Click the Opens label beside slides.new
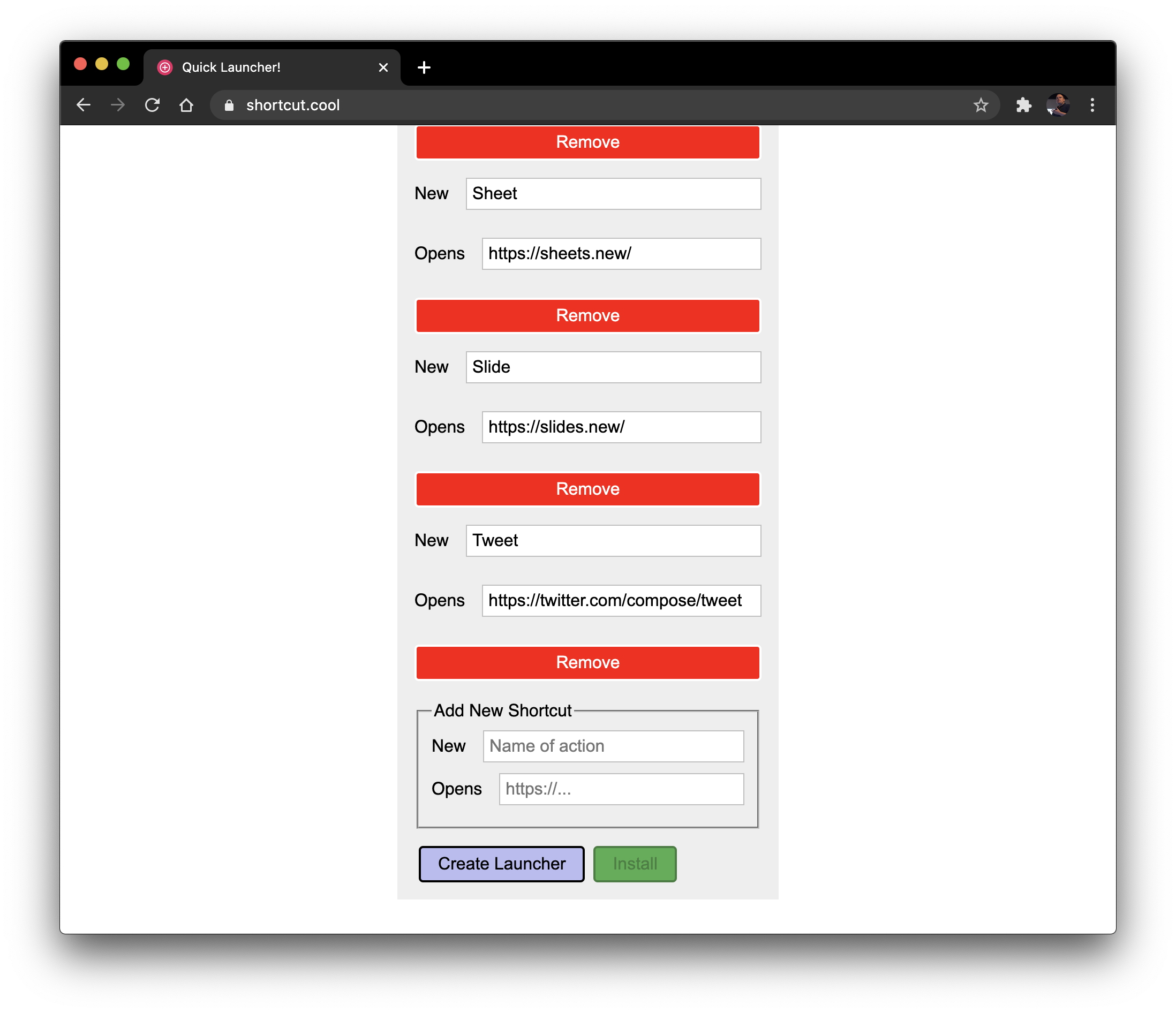This screenshot has height=1013, width=1176. [439, 427]
